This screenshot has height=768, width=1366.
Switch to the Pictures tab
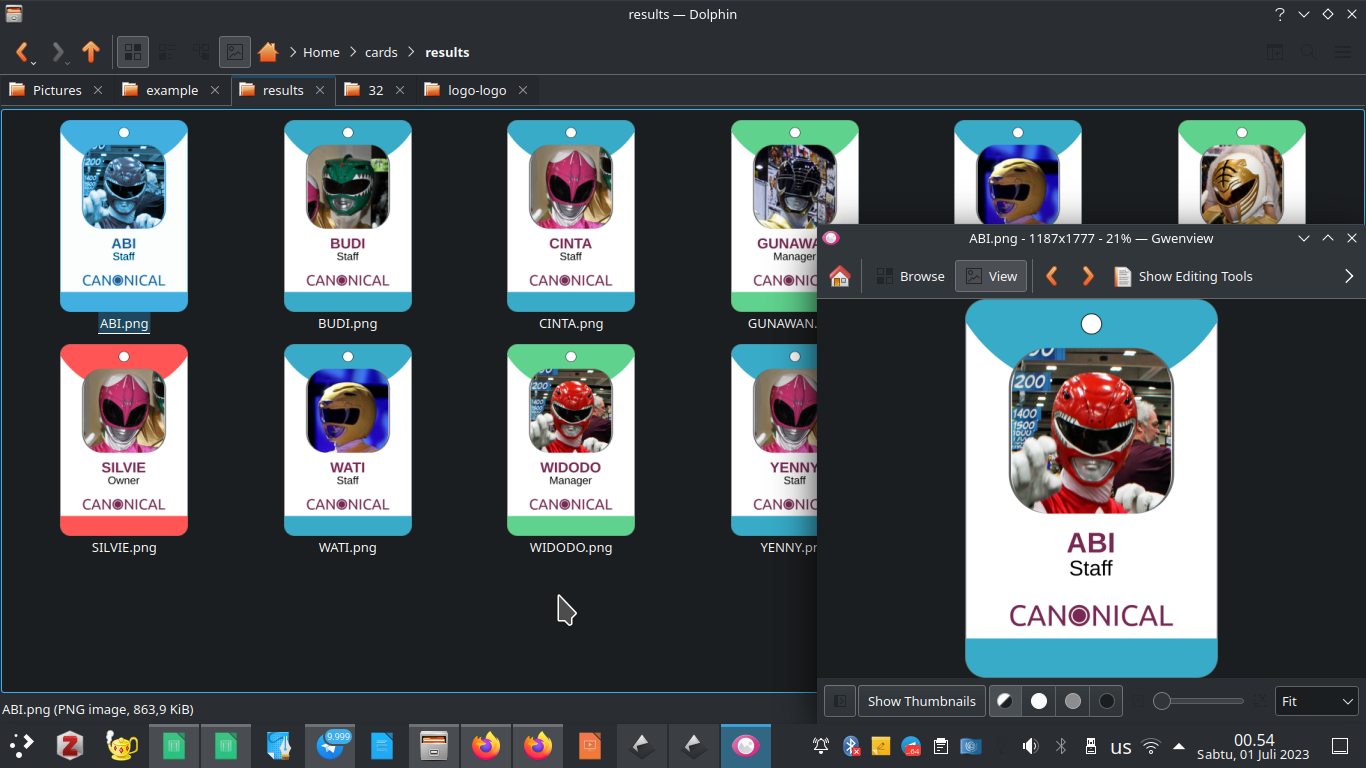click(57, 90)
